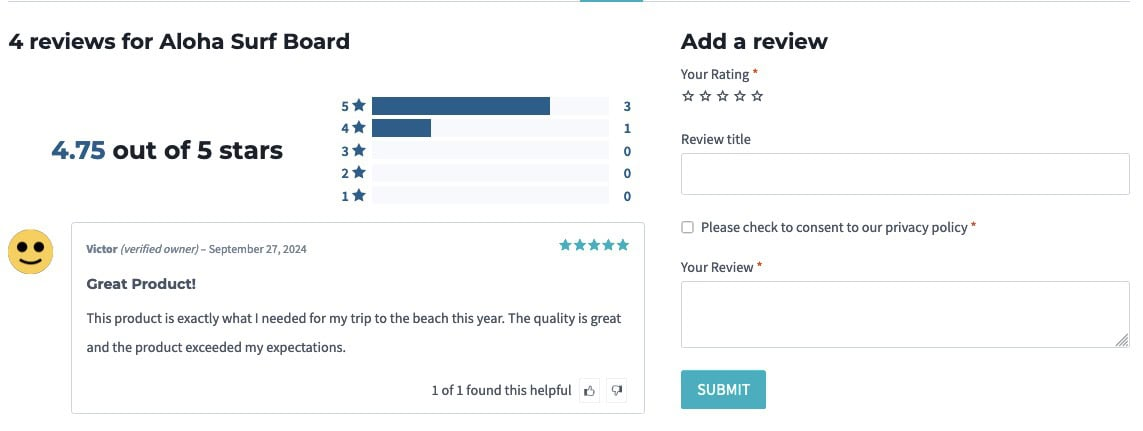This screenshot has height=431, width=1143.
Task: Select the second rating star
Action: [705, 97]
